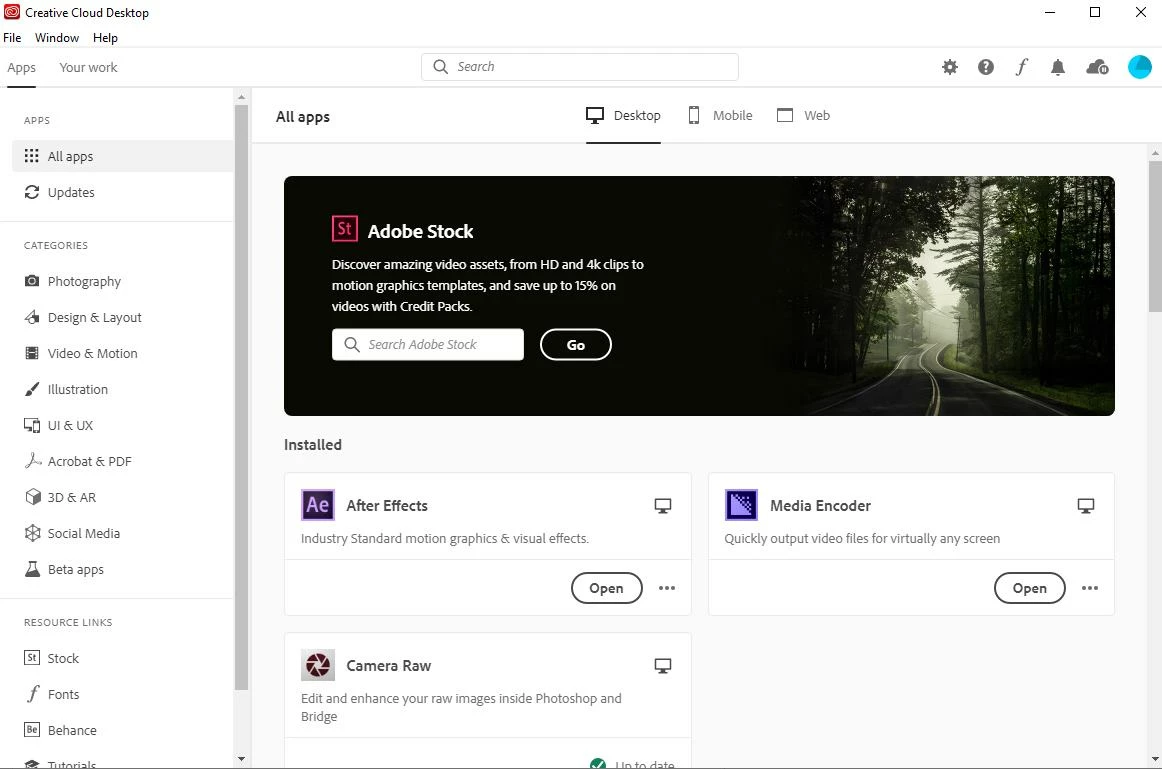Click the main content scrollbar thumb

[1155, 236]
